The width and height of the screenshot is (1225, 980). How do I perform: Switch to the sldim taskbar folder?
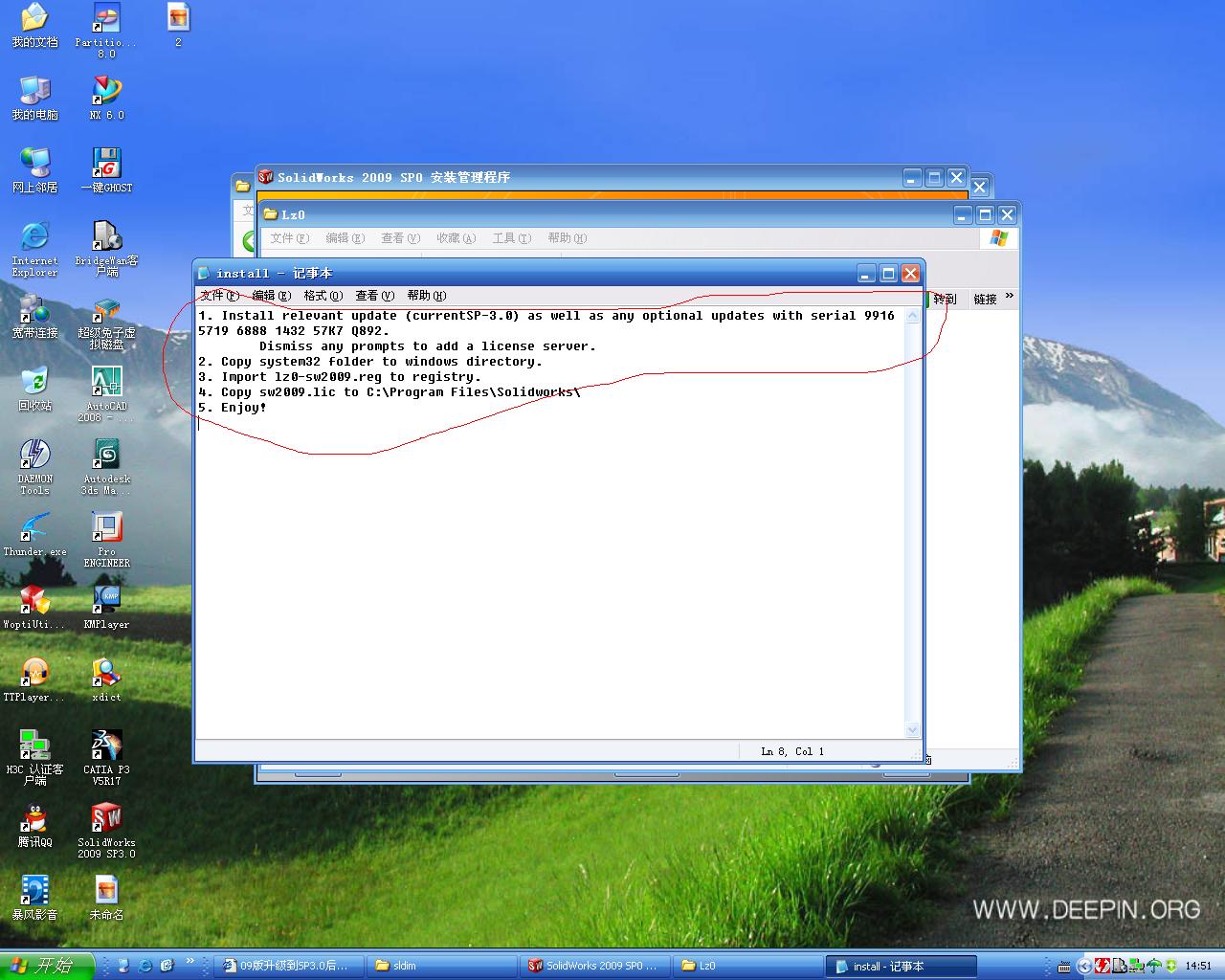click(x=443, y=966)
